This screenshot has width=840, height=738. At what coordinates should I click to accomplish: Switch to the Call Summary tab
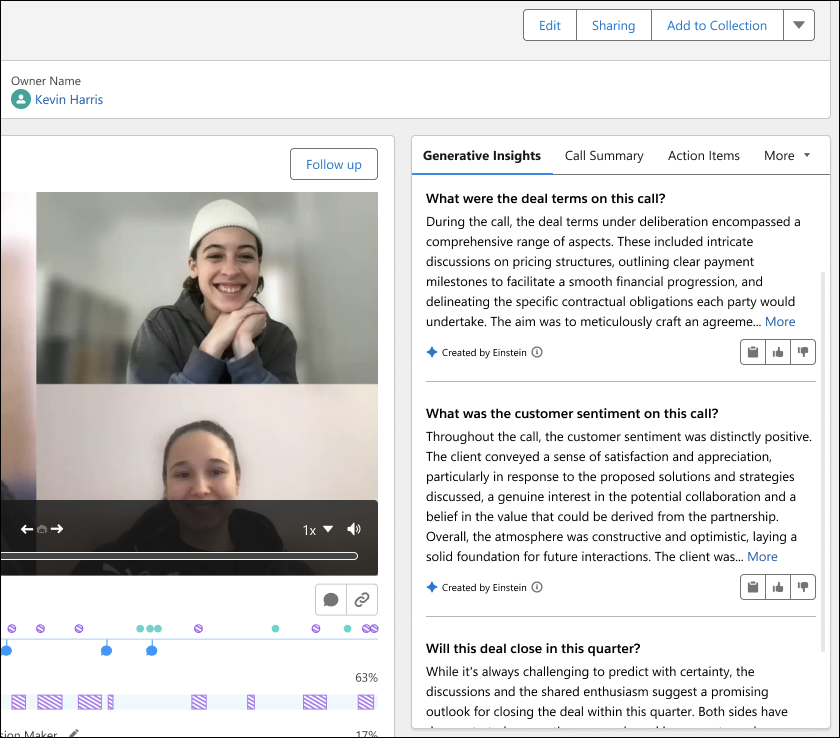coord(604,156)
